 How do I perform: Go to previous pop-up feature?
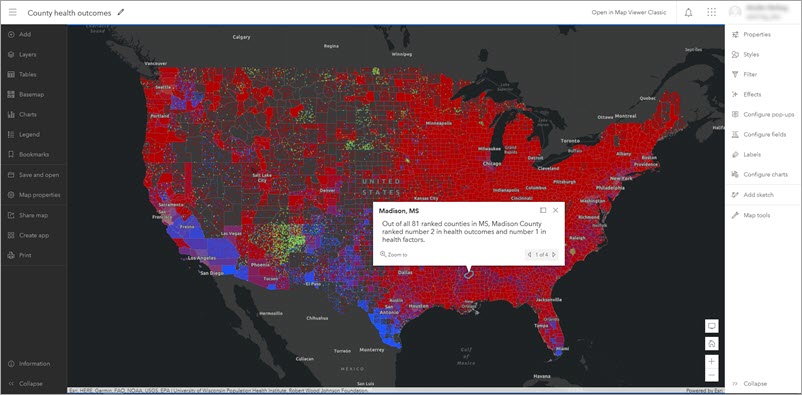point(529,254)
